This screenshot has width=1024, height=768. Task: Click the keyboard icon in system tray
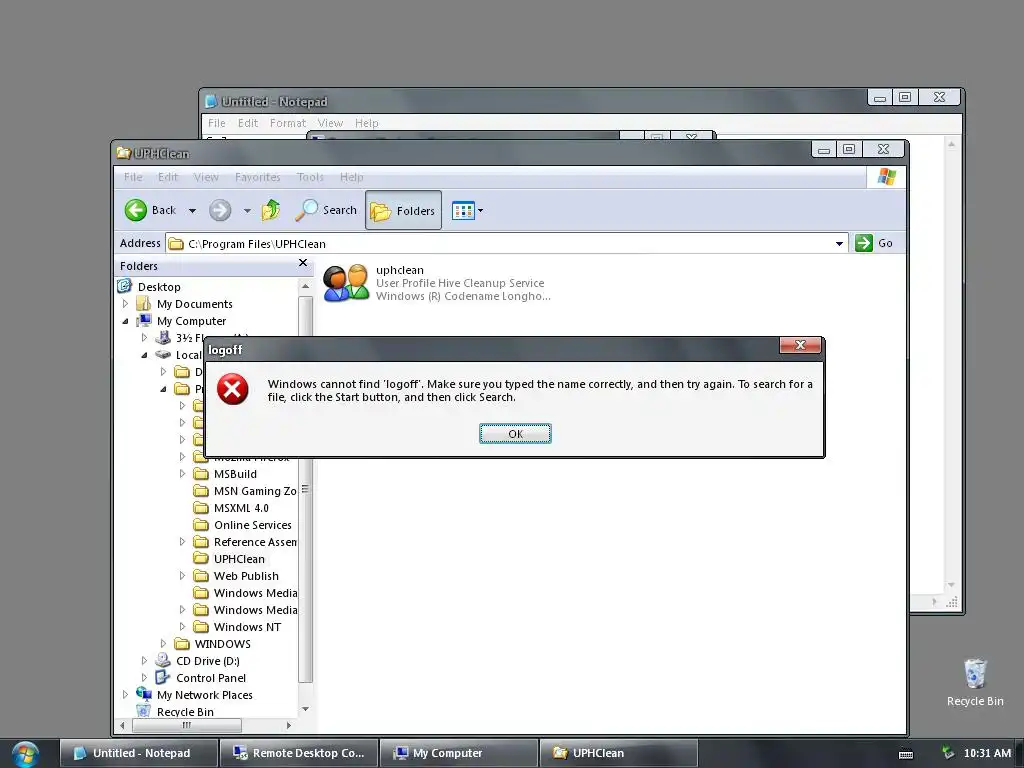[x=906, y=754]
